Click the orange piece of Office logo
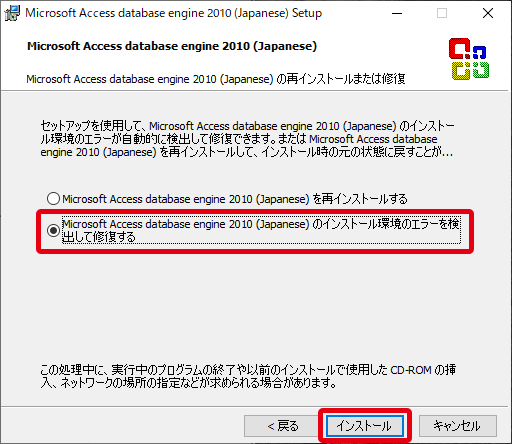The image size is (512, 444). click(x=461, y=71)
